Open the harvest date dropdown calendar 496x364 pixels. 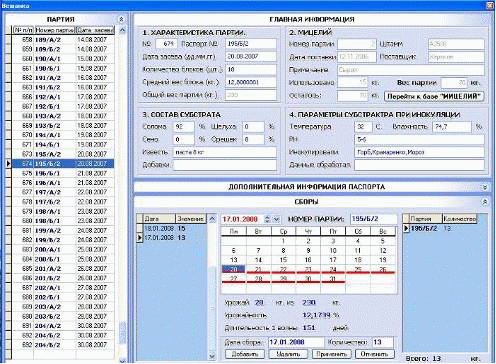click(276, 219)
